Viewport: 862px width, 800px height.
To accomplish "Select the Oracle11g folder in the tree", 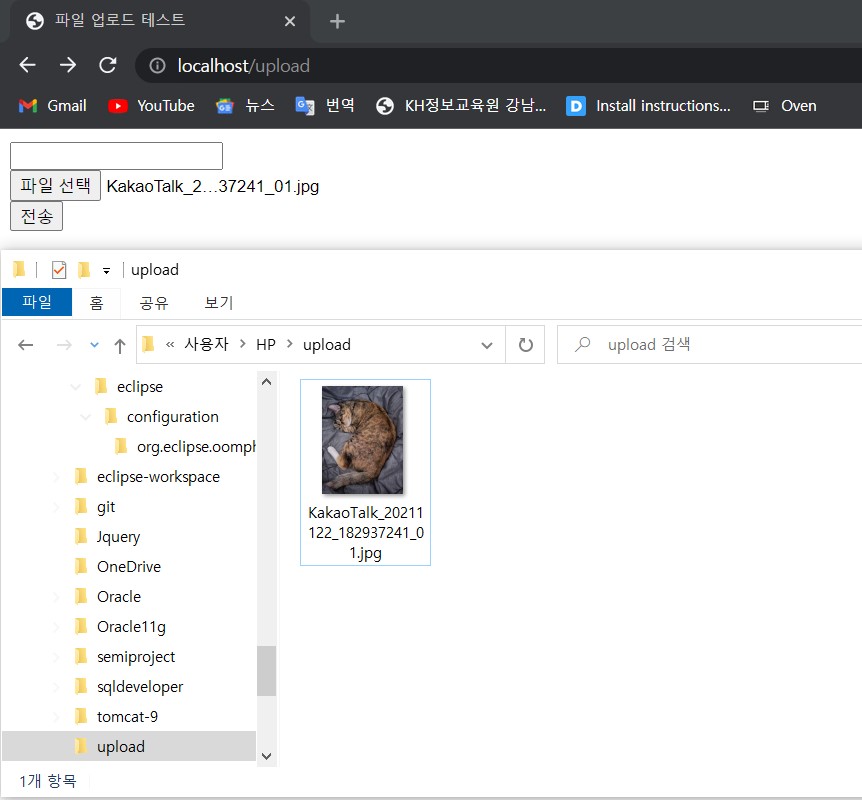I will pyautogui.click(x=131, y=627).
